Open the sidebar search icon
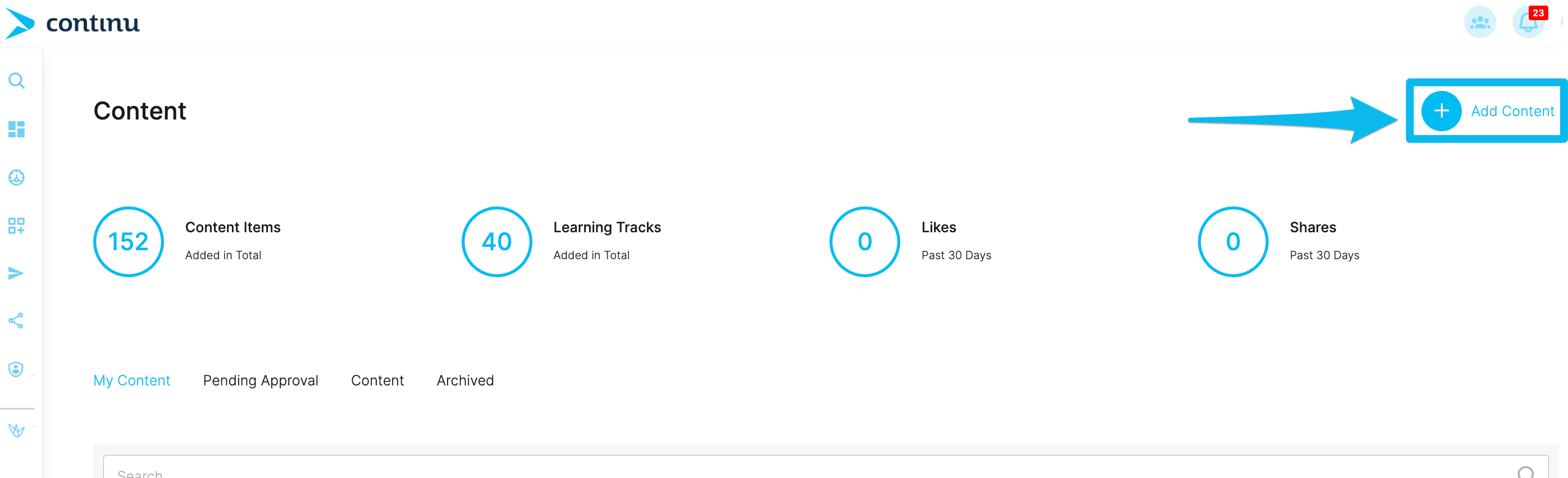 pos(16,81)
